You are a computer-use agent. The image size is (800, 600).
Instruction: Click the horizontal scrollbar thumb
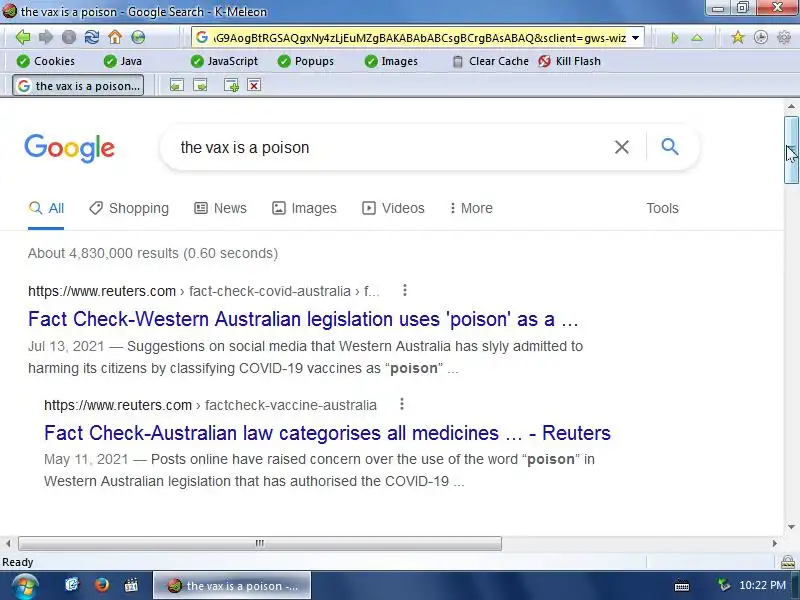click(260, 543)
